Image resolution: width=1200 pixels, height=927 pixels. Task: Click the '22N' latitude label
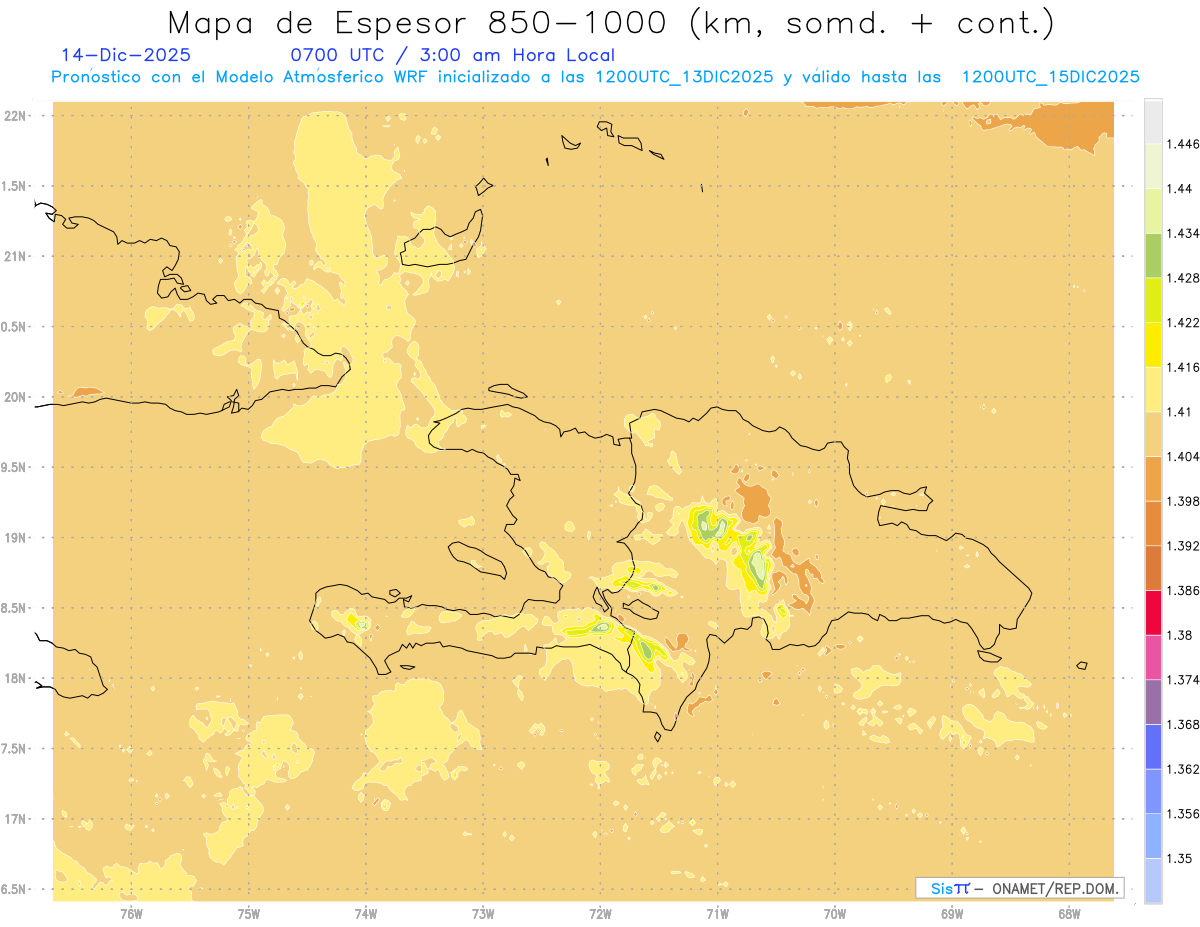click(15, 115)
